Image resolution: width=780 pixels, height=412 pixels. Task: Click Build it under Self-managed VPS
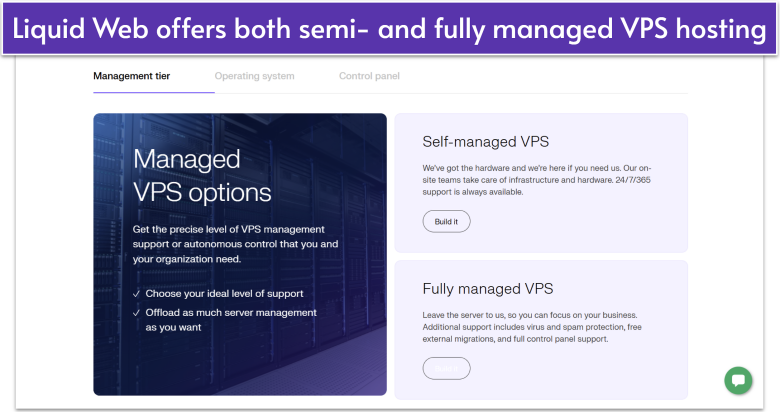446,221
